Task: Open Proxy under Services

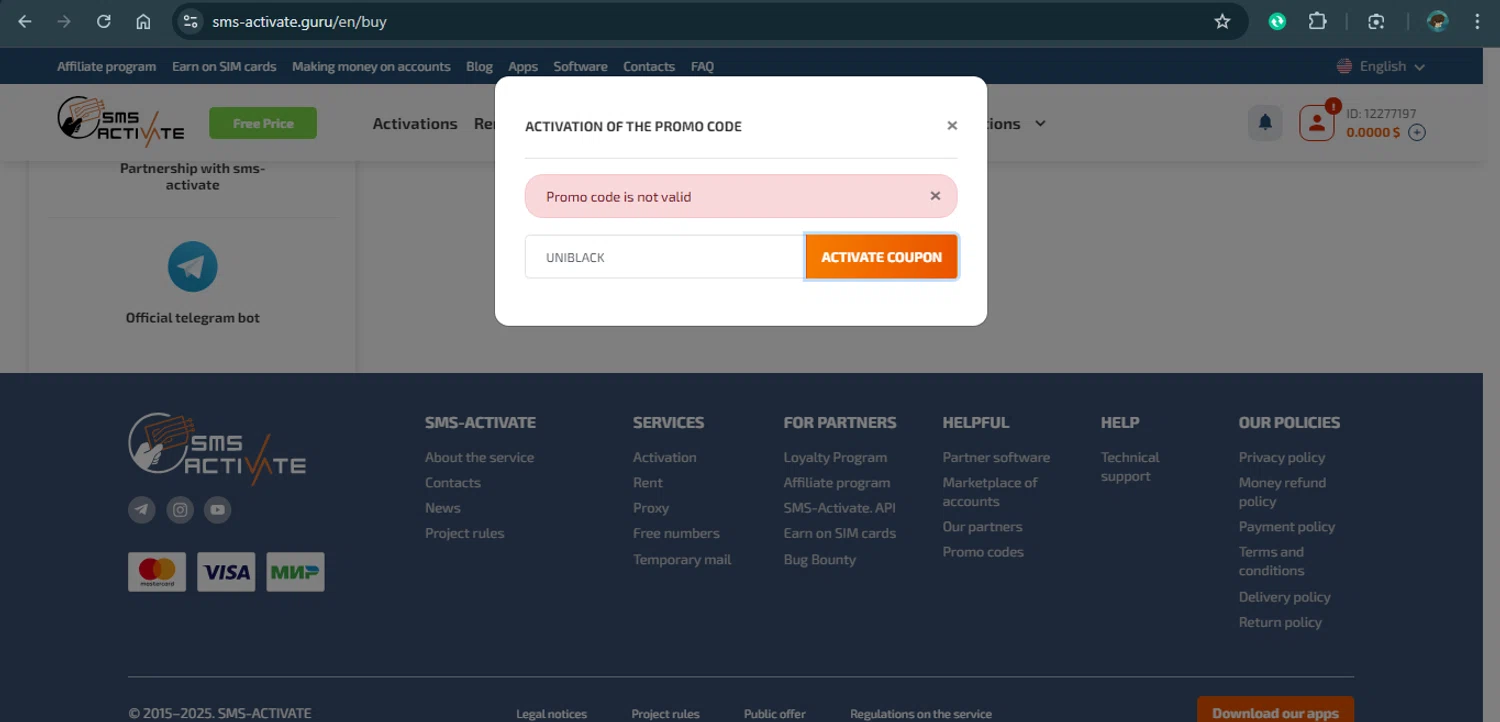Action: coord(651,508)
